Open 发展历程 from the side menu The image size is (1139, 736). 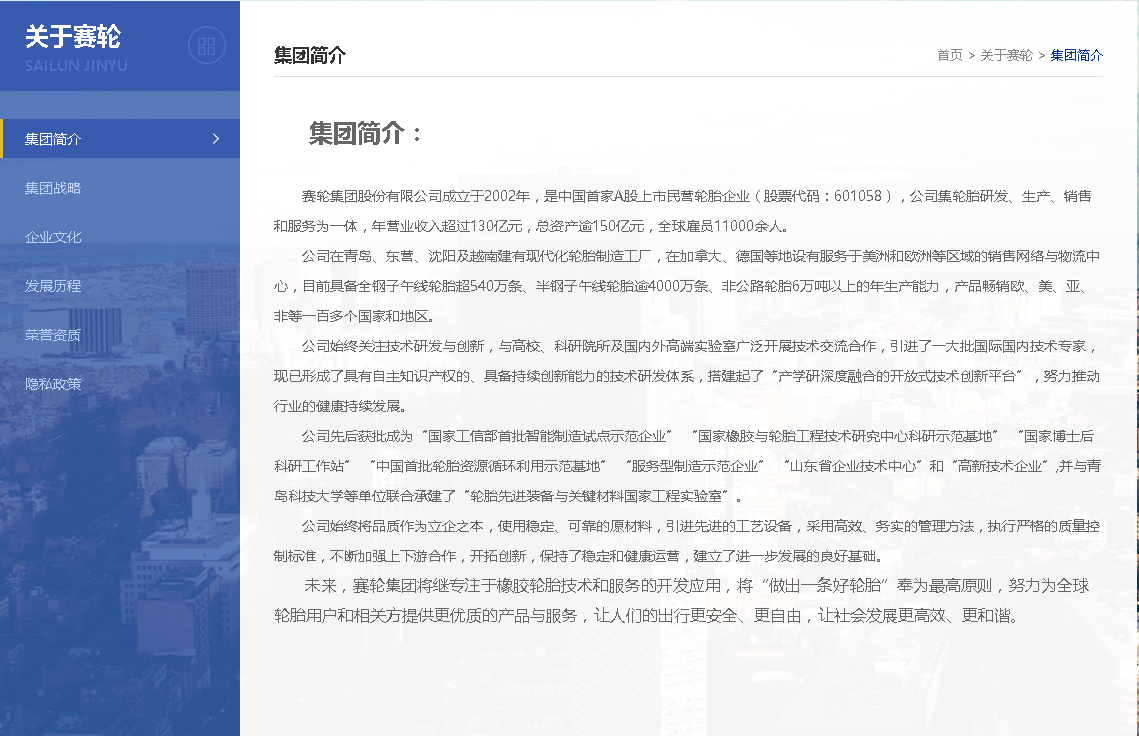point(54,286)
